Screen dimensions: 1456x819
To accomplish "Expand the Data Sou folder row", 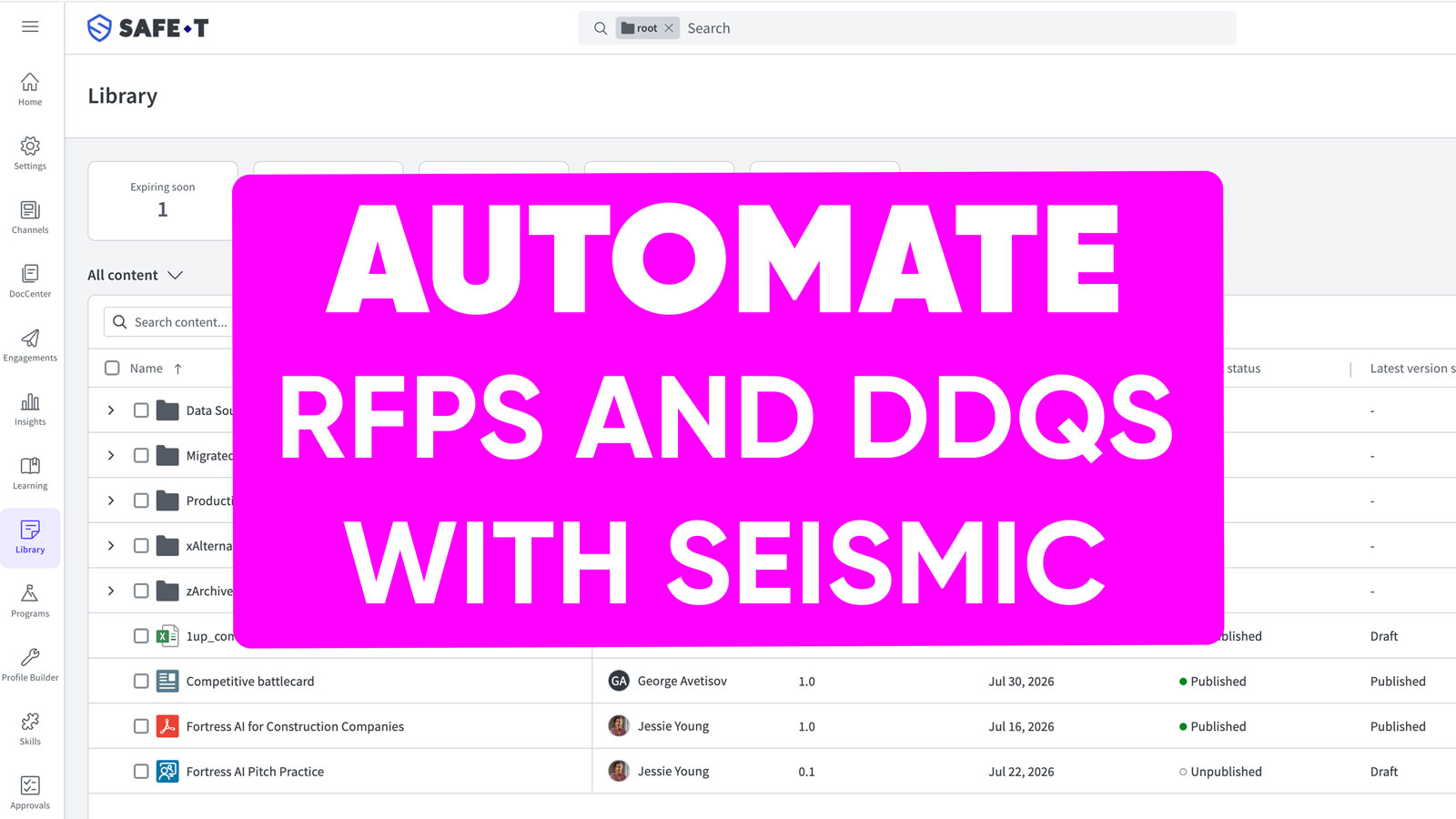I will 111,410.
